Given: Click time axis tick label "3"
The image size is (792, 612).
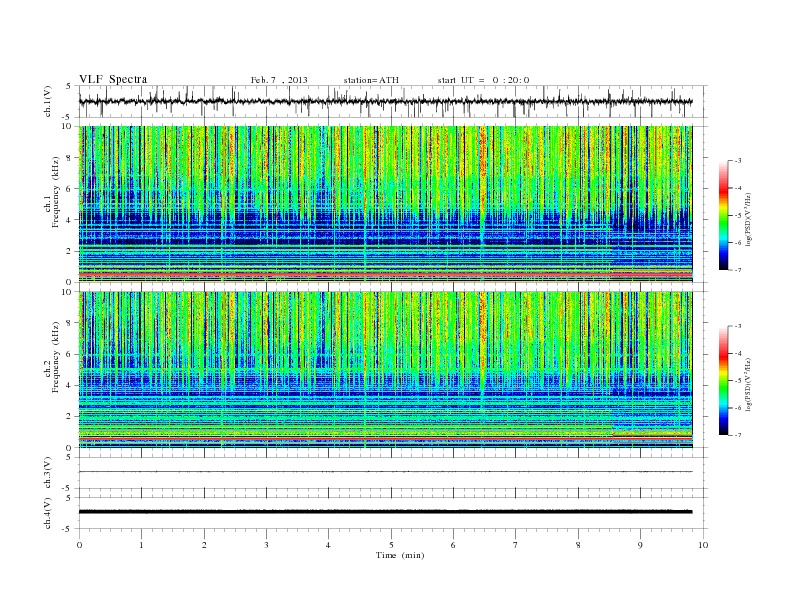Looking at the screenshot, I should pyautogui.click(x=266, y=545).
